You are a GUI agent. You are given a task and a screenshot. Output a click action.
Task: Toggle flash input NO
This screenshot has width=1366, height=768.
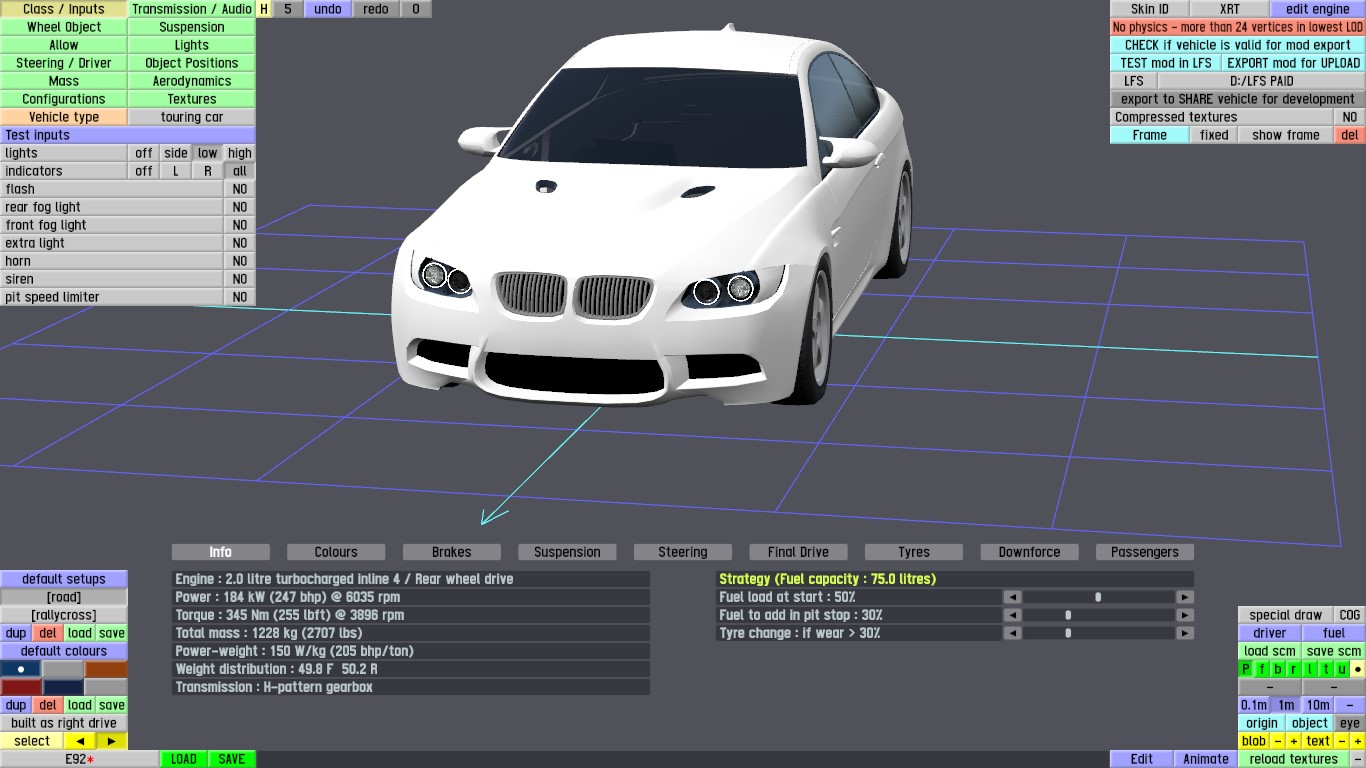click(x=240, y=189)
